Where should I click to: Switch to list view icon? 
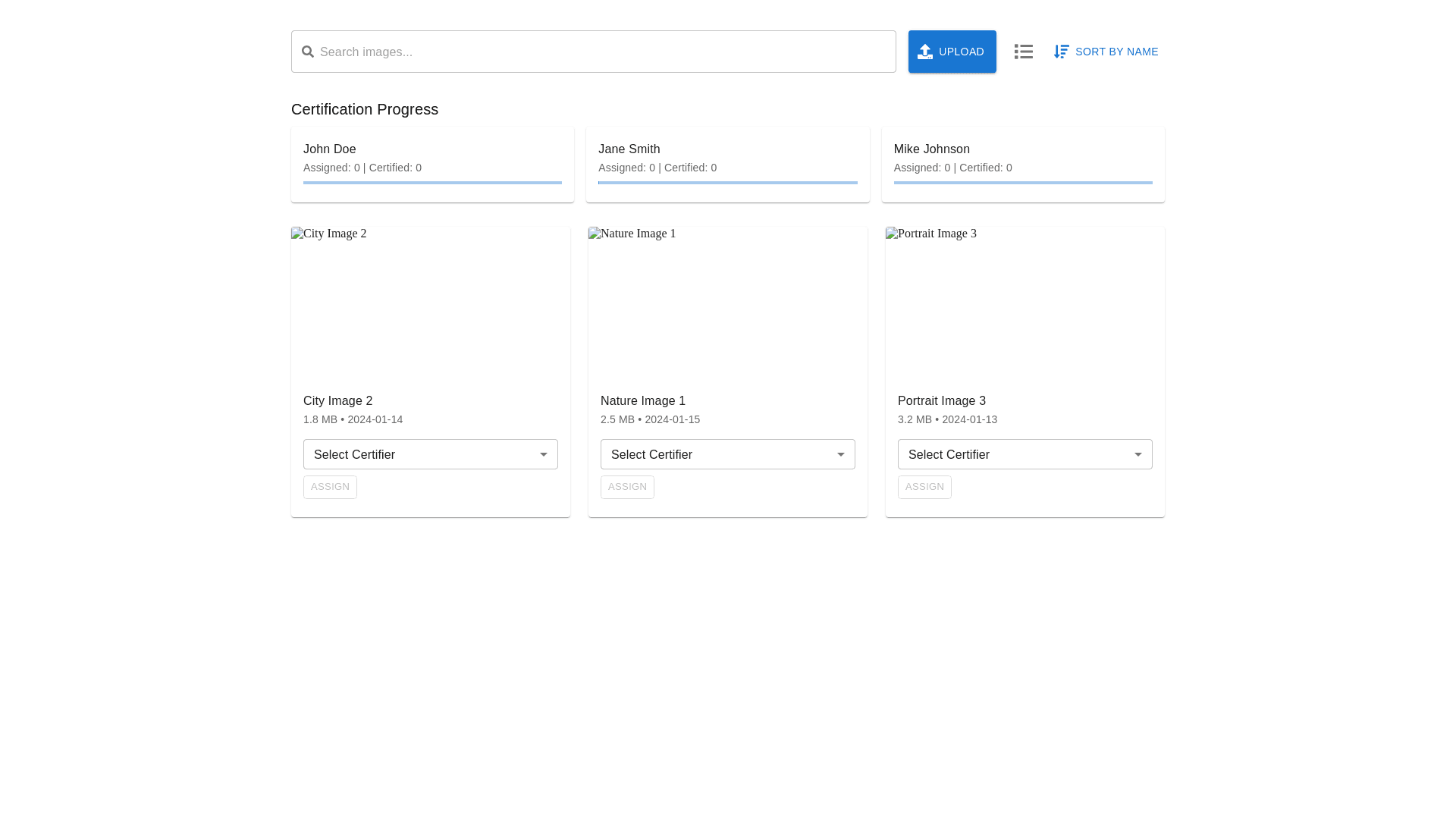pos(1023,52)
